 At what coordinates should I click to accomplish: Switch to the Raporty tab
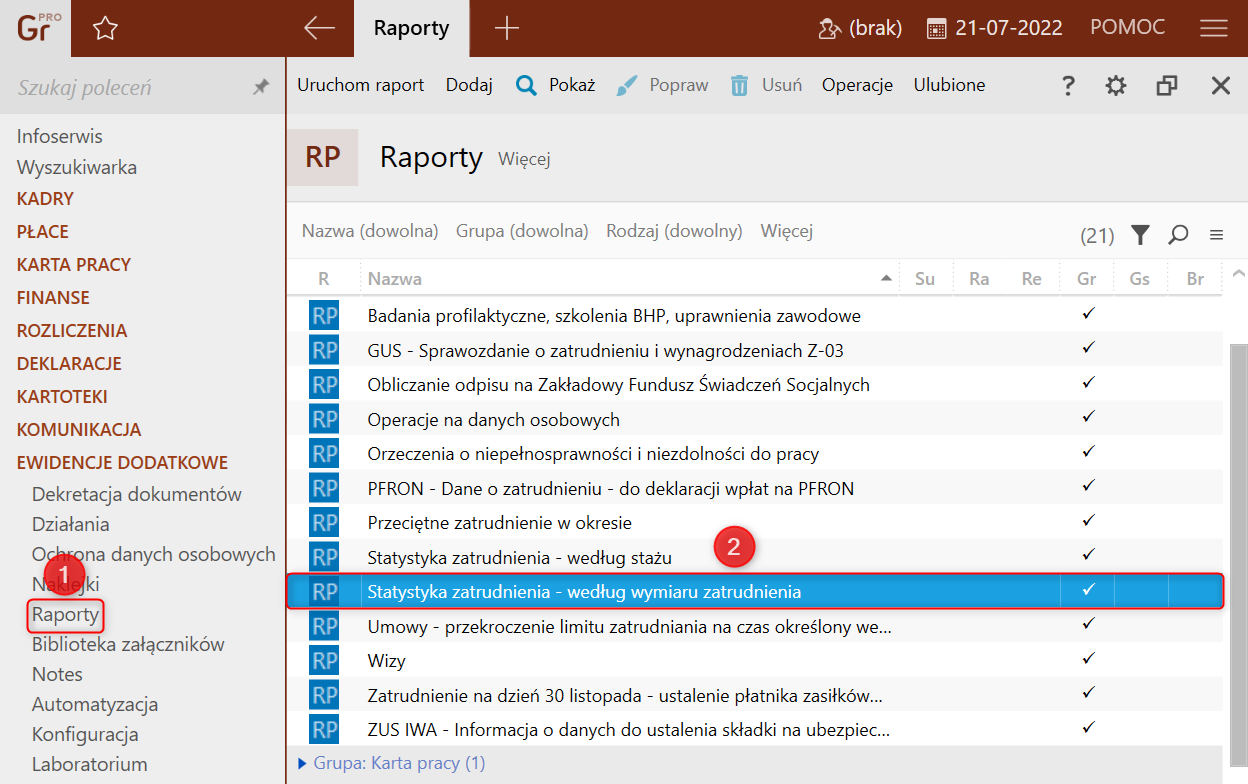point(411,29)
